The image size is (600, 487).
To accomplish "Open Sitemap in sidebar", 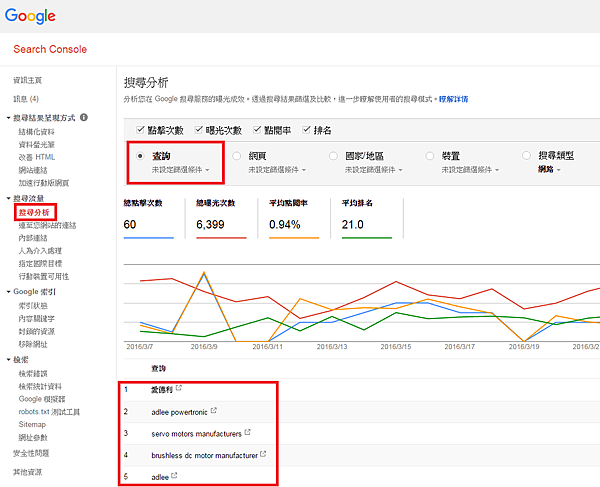I will tap(32, 424).
